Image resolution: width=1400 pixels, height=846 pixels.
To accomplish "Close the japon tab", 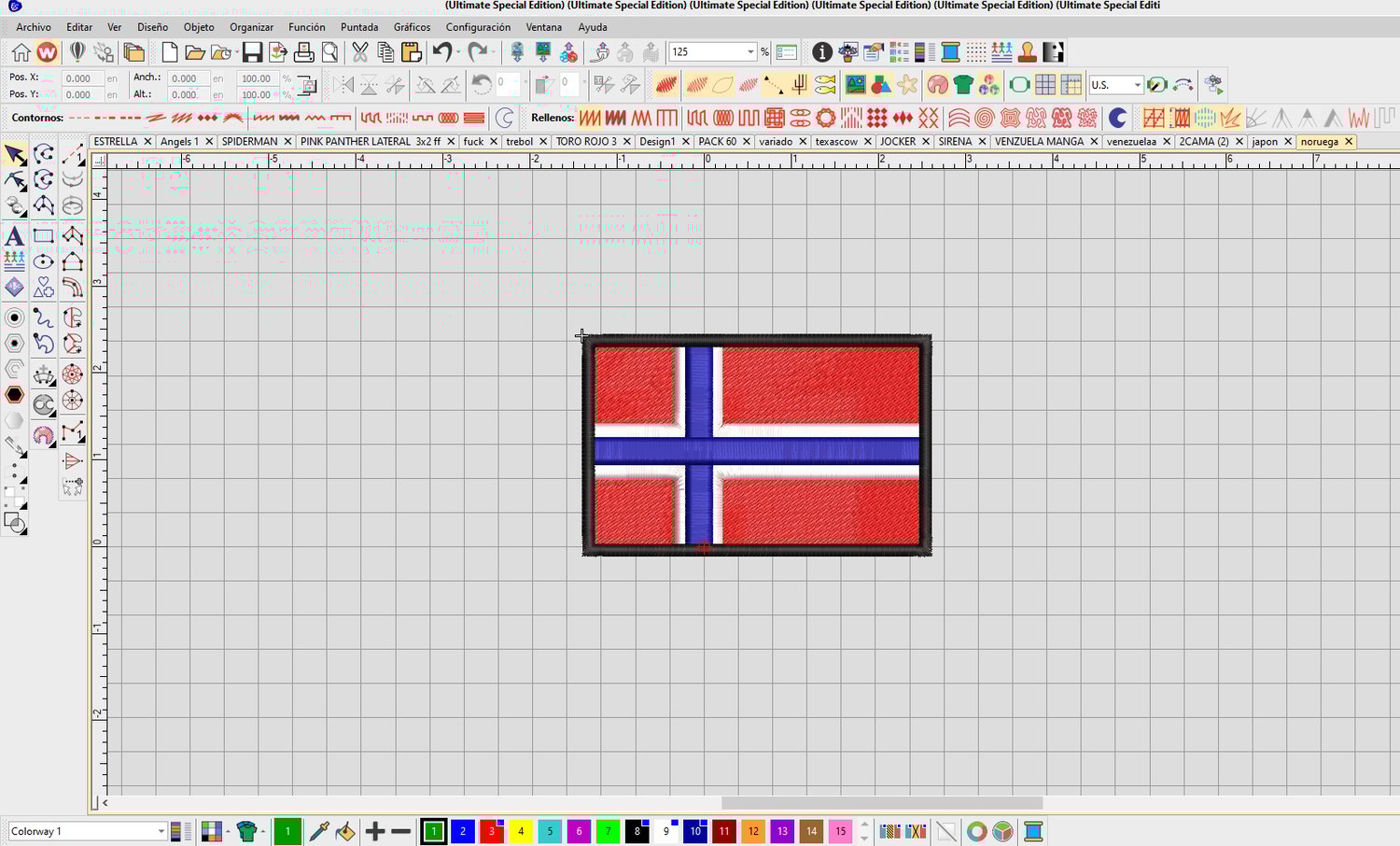I will (1288, 142).
